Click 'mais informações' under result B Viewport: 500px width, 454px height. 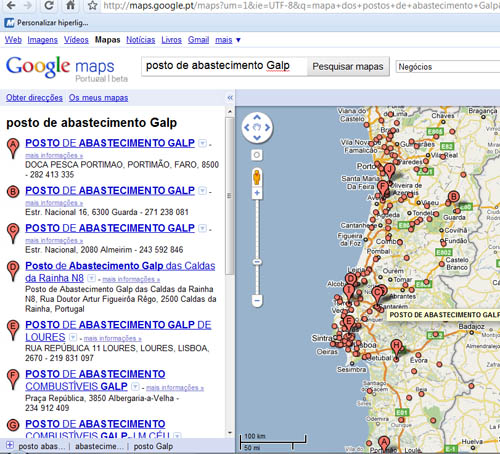point(54,203)
